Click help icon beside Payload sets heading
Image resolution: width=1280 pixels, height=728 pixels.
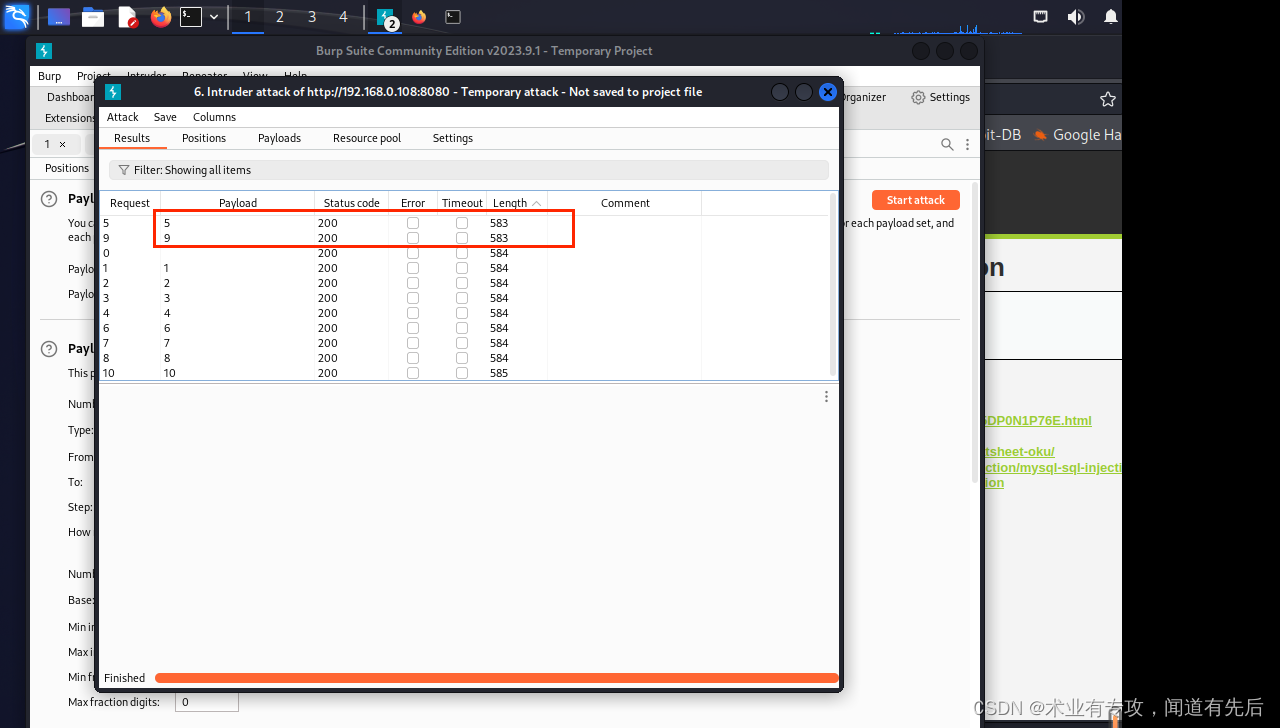49,199
